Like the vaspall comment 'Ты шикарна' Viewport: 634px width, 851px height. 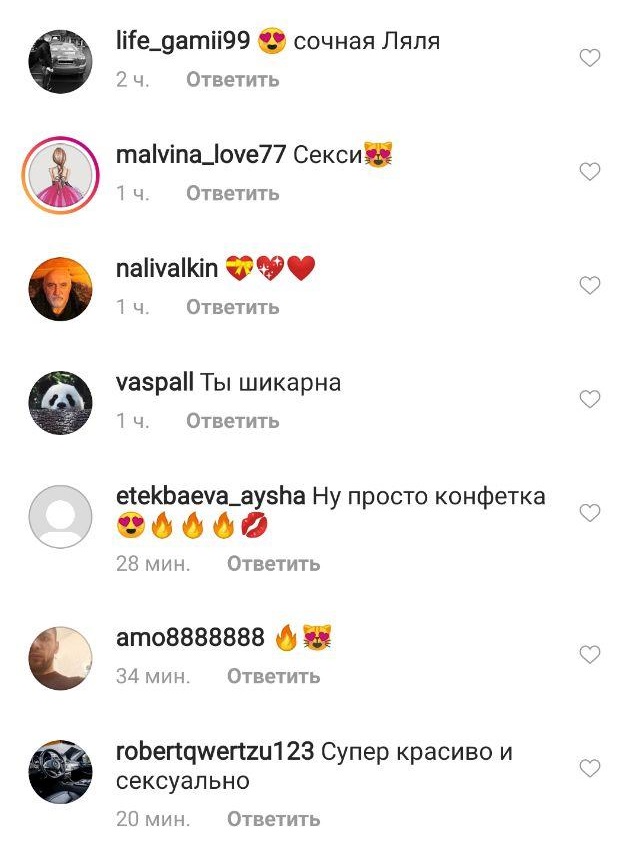tap(589, 399)
